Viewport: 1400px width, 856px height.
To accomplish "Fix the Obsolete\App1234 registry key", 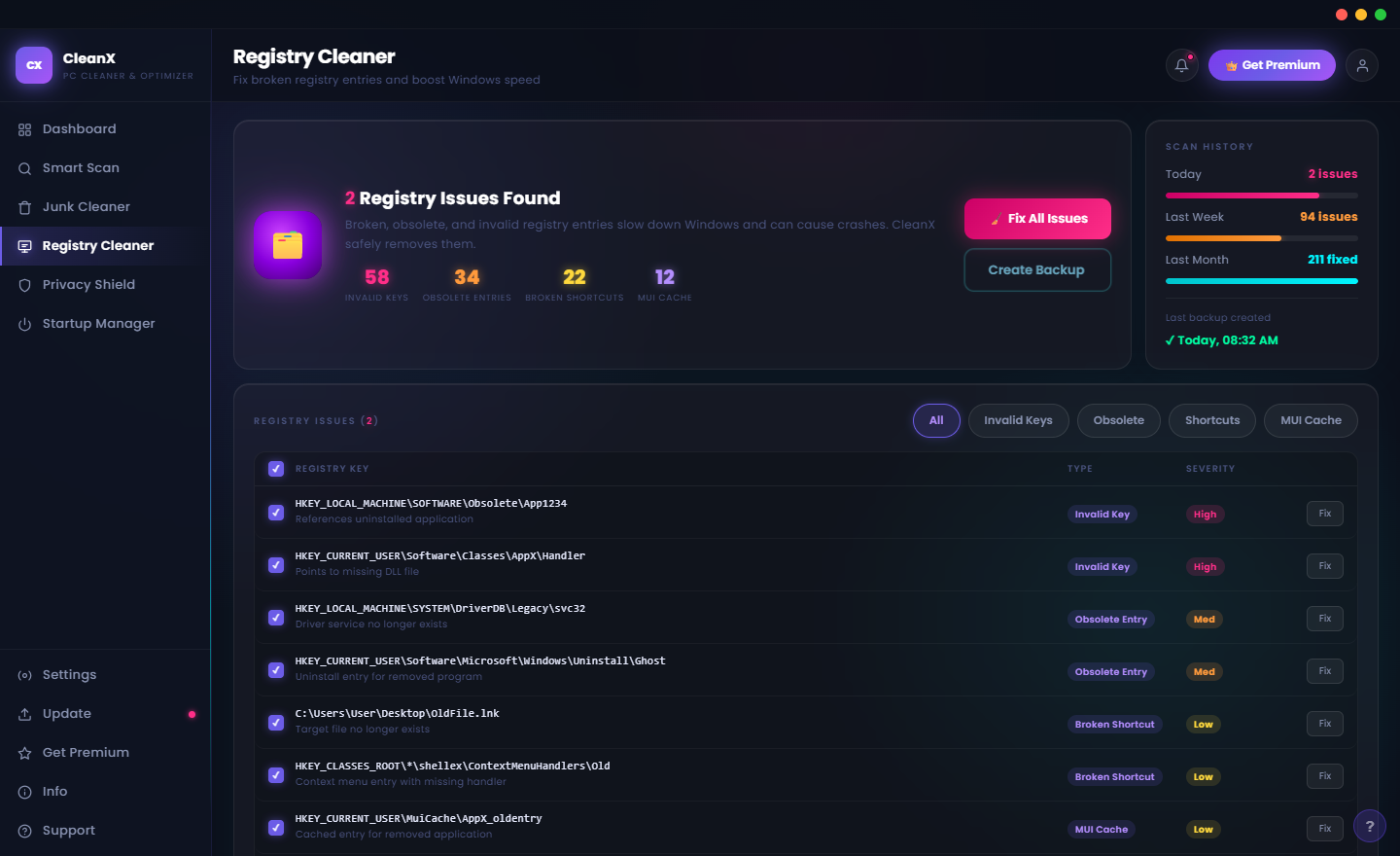I will [x=1325, y=514].
